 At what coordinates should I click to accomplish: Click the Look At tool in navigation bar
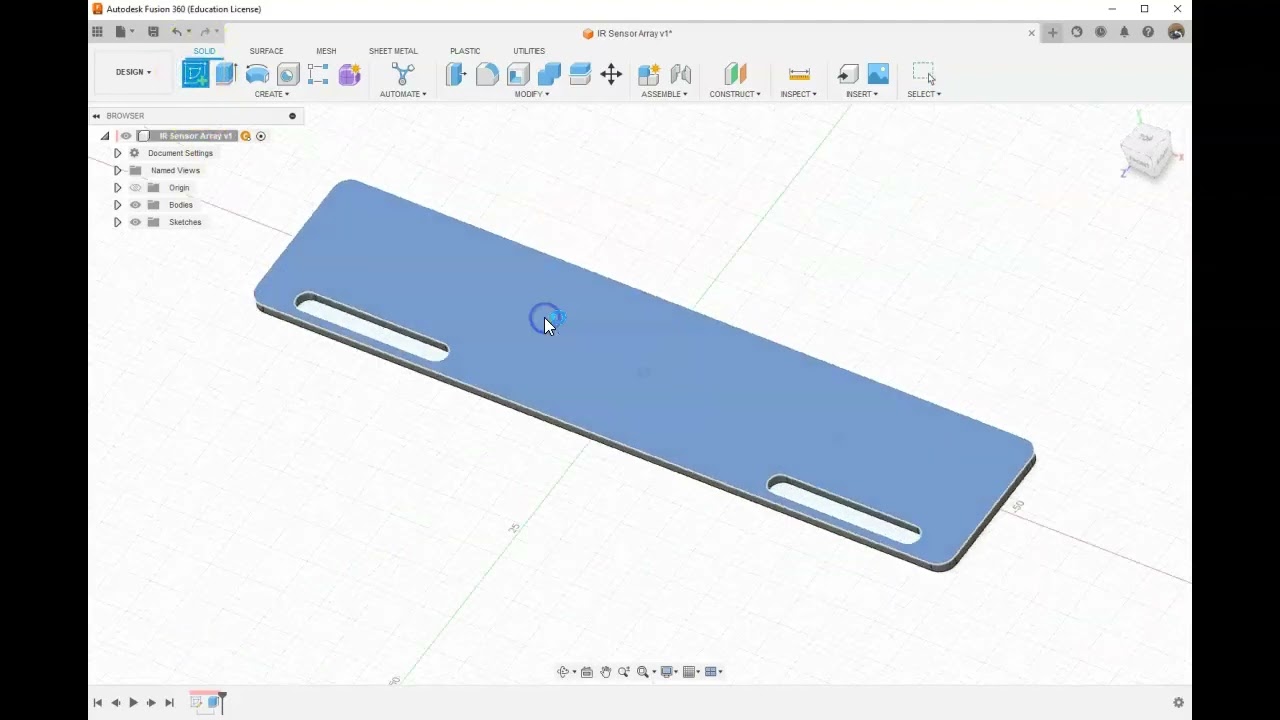point(587,672)
